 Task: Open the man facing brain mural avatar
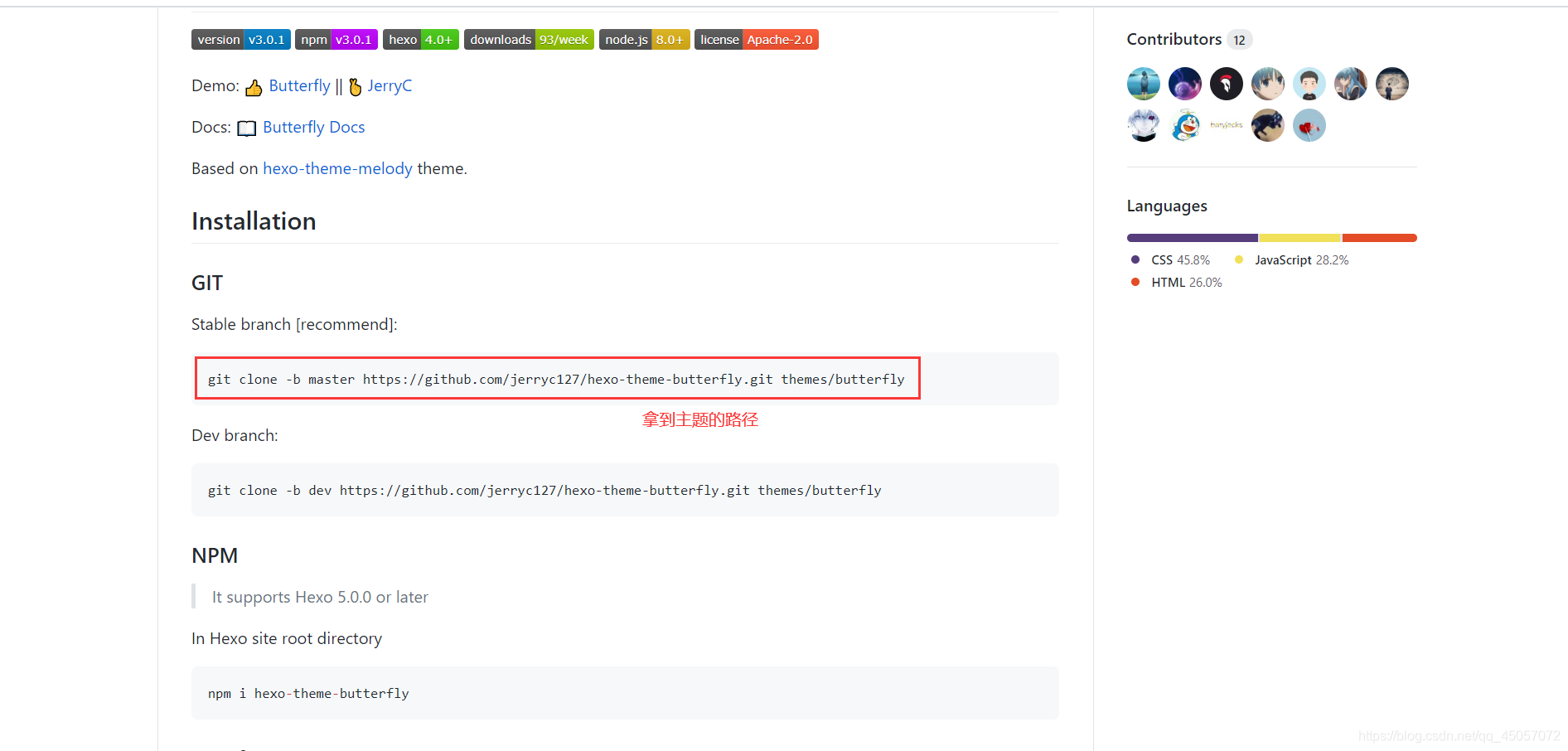(1391, 84)
